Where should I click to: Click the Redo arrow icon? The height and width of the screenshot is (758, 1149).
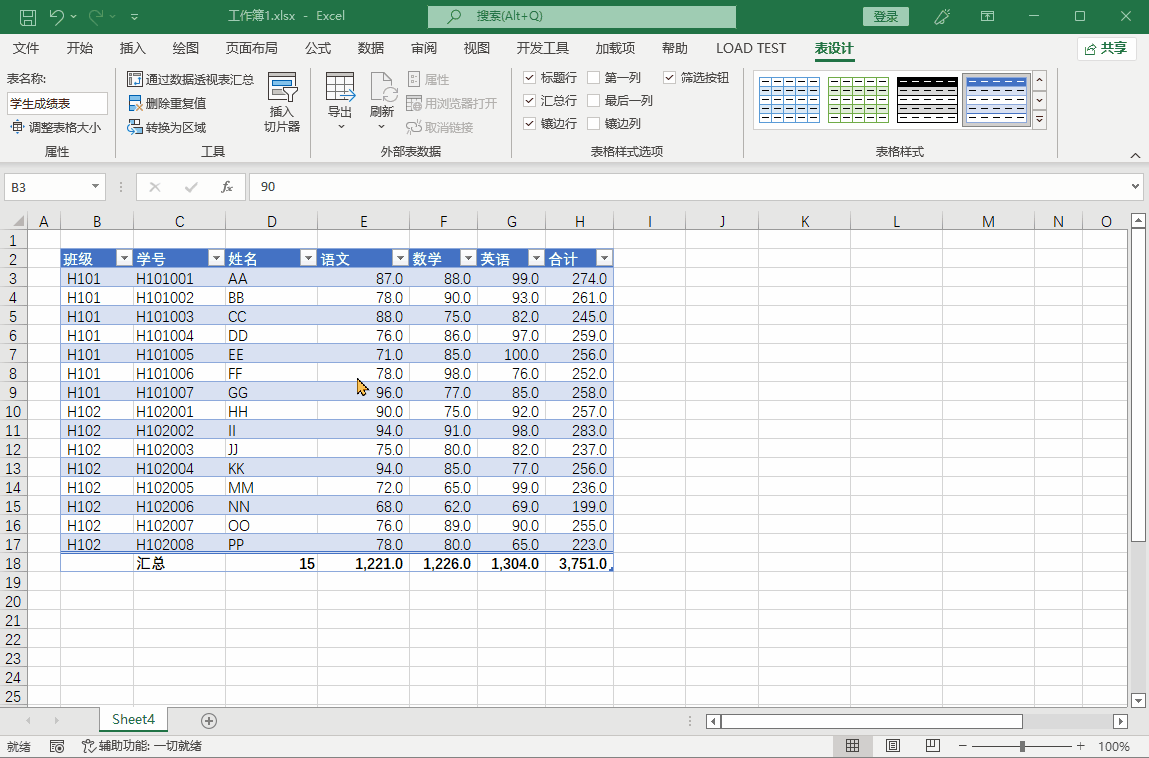[x=96, y=16]
